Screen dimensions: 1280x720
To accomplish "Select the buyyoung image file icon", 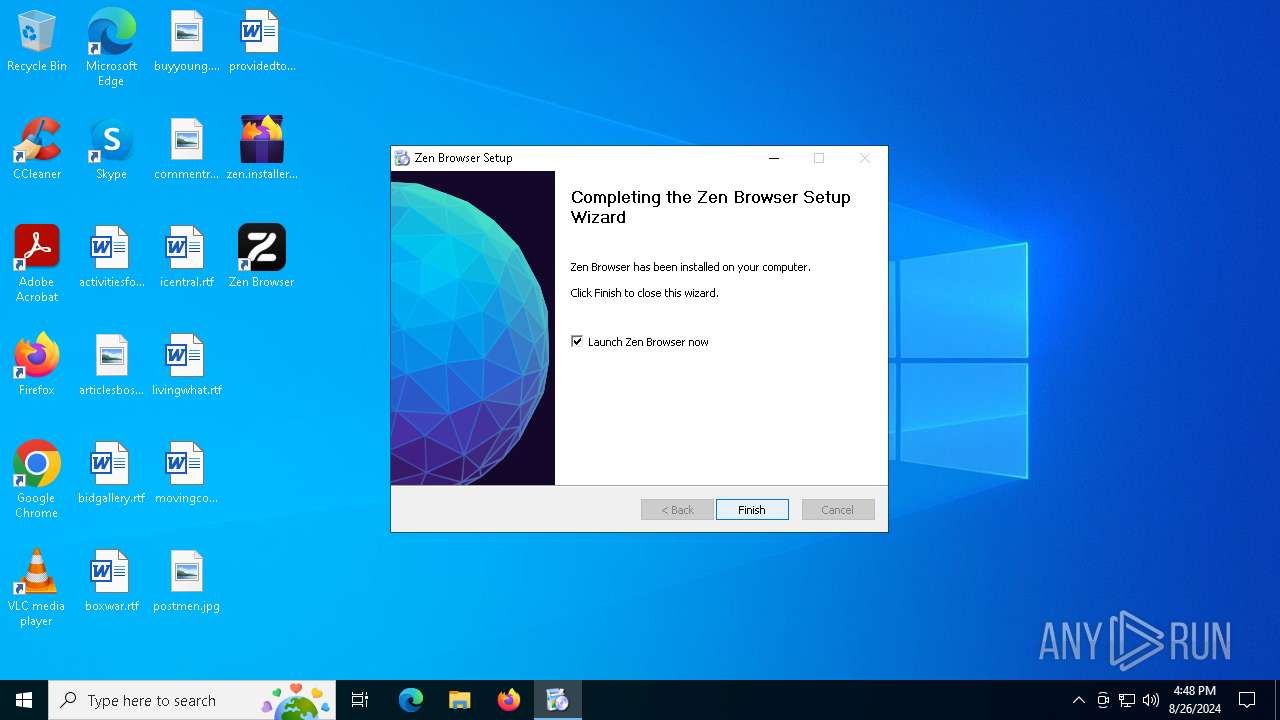I will [187, 42].
